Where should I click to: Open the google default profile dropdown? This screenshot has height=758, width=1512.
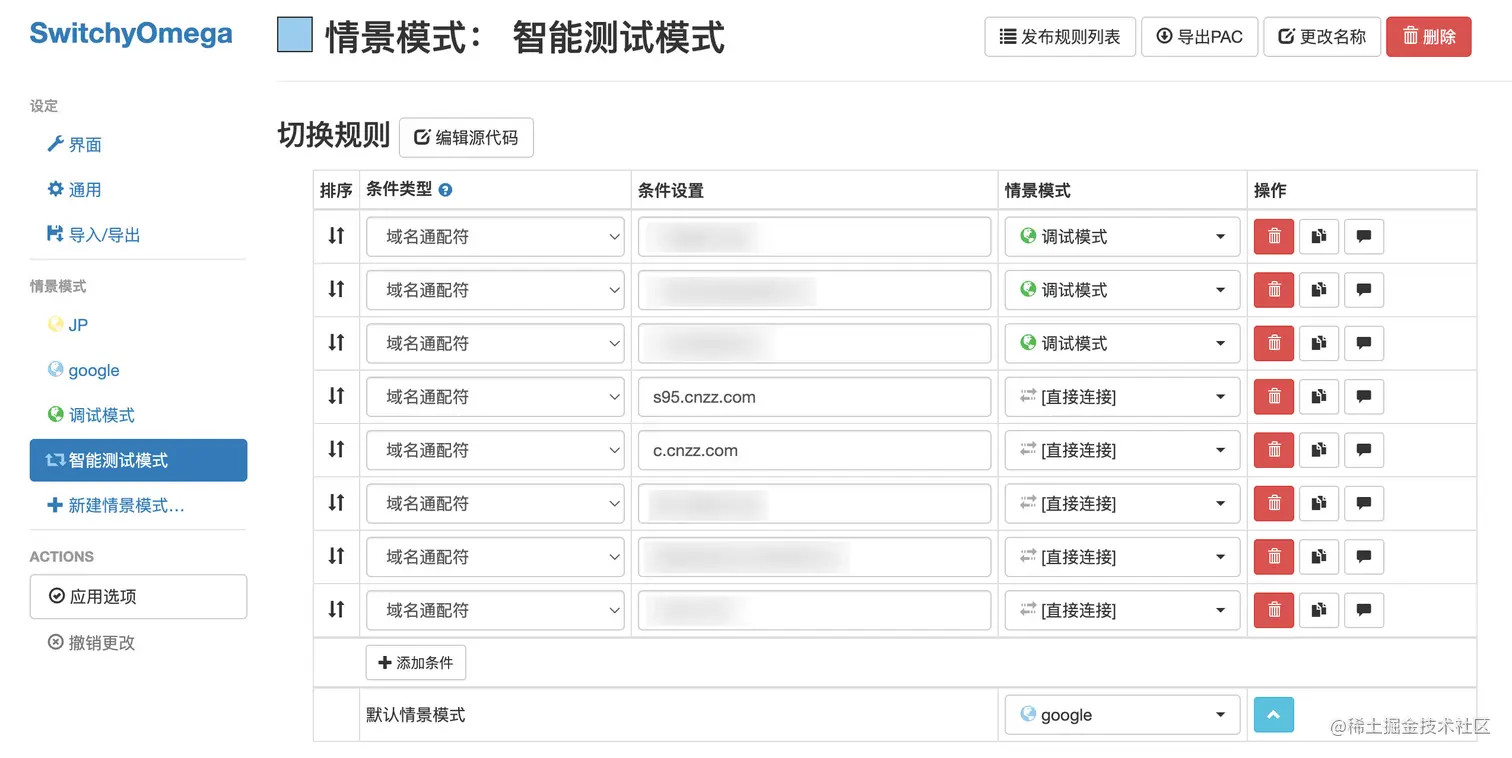pyautogui.click(x=1122, y=715)
